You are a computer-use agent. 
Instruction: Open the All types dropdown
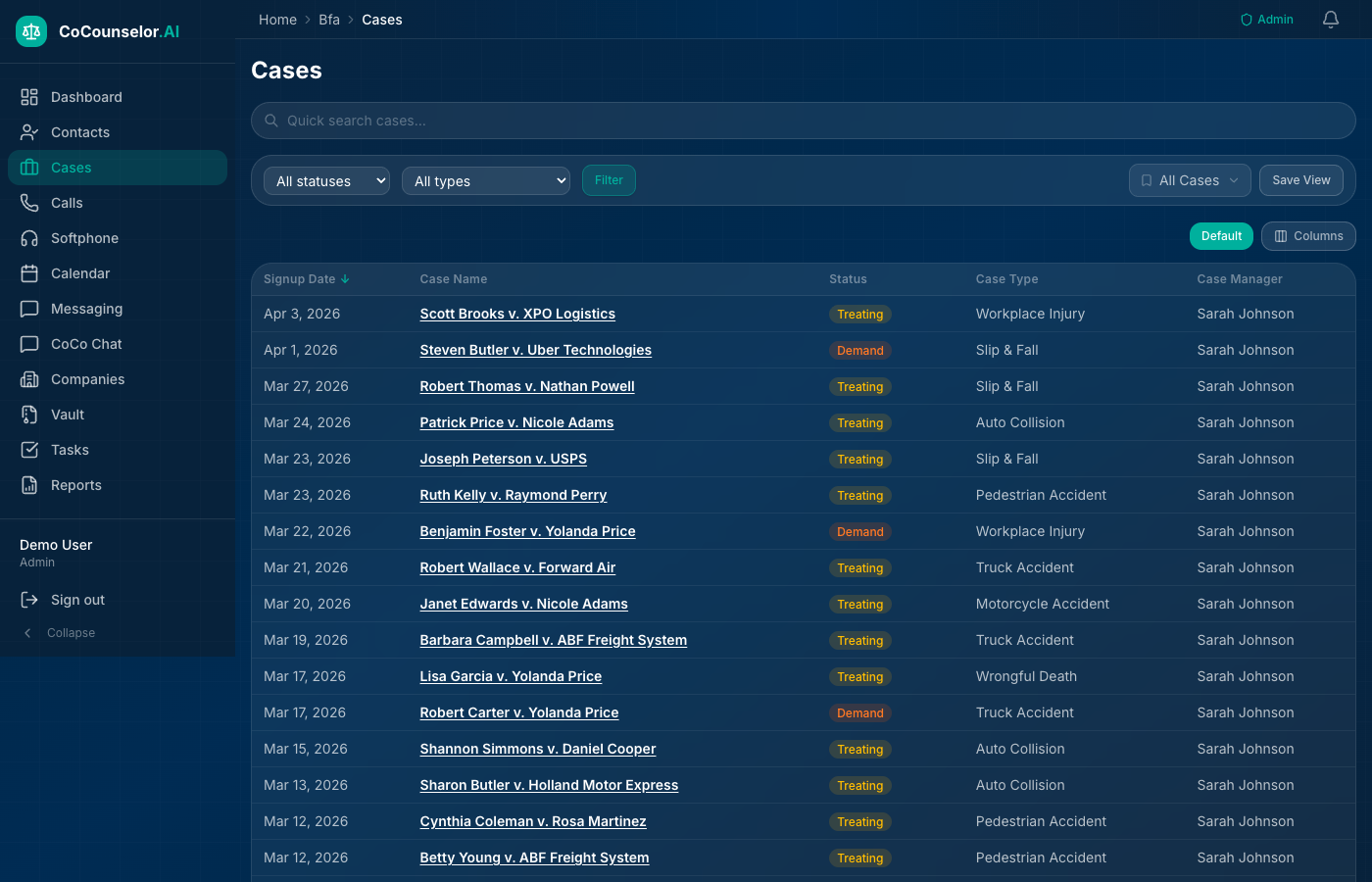[x=486, y=181]
